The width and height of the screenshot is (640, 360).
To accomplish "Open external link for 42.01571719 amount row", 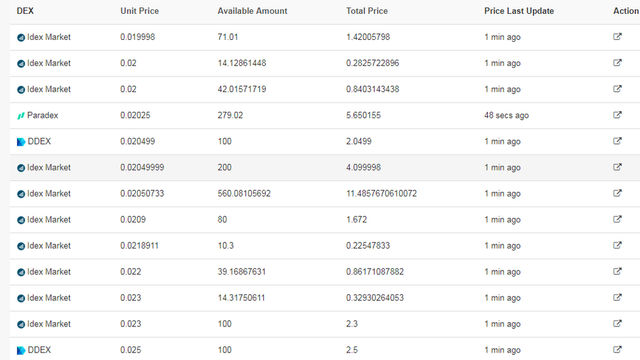I will [x=617, y=89].
